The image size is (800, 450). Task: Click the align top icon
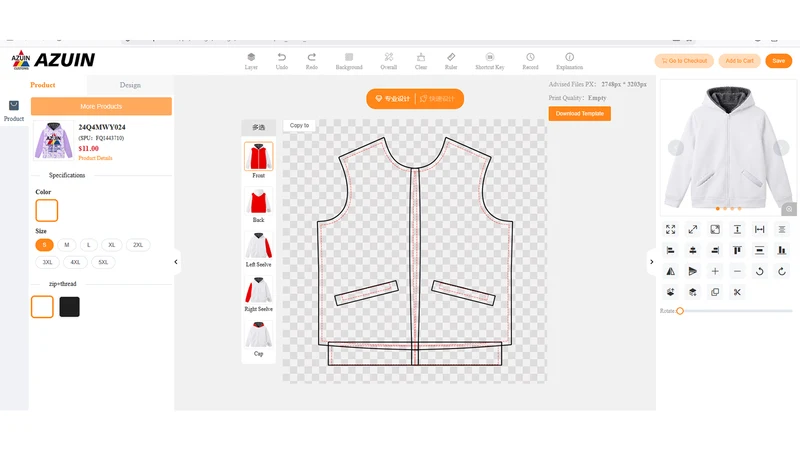(737, 251)
